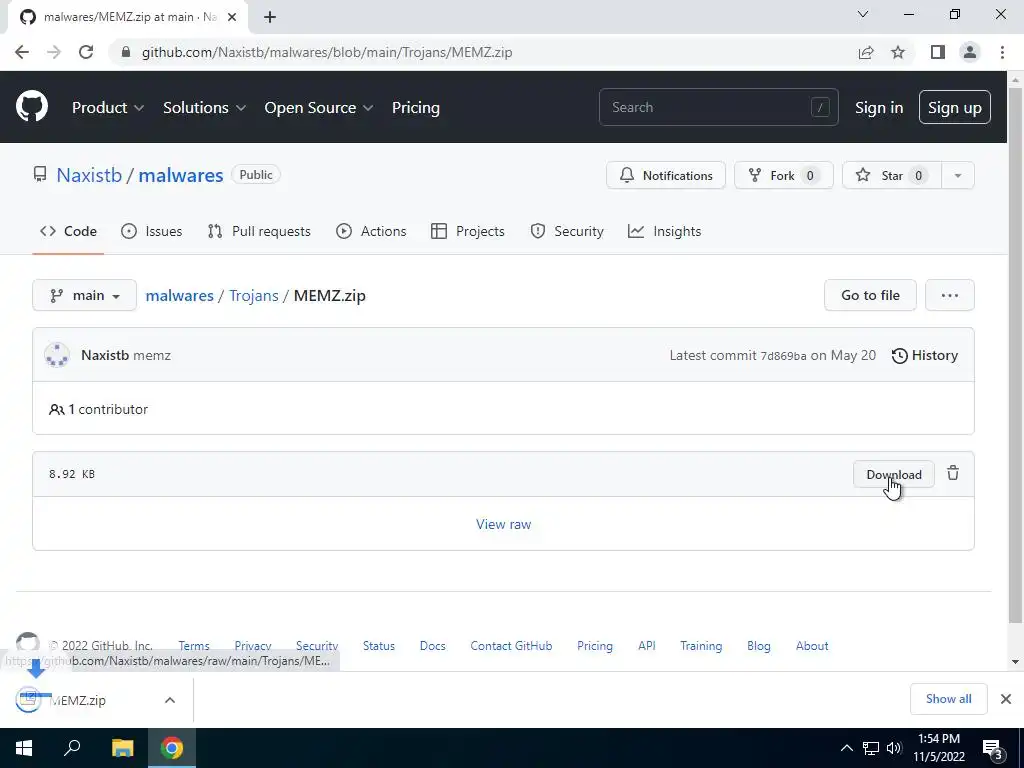The image size is (1024, 768).
Task: Show hidden tray icons chevron
Action: click(x=846, y=748)
